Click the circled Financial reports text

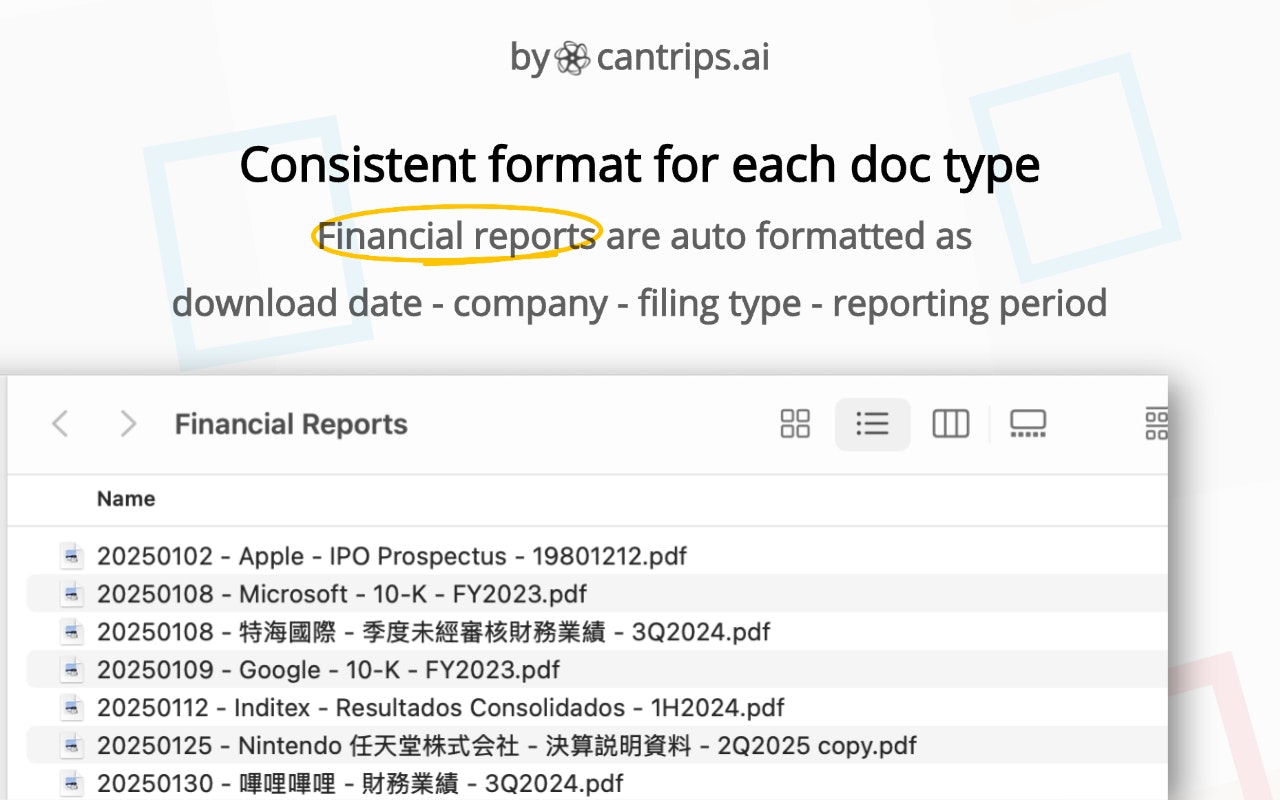click(457, 236)
